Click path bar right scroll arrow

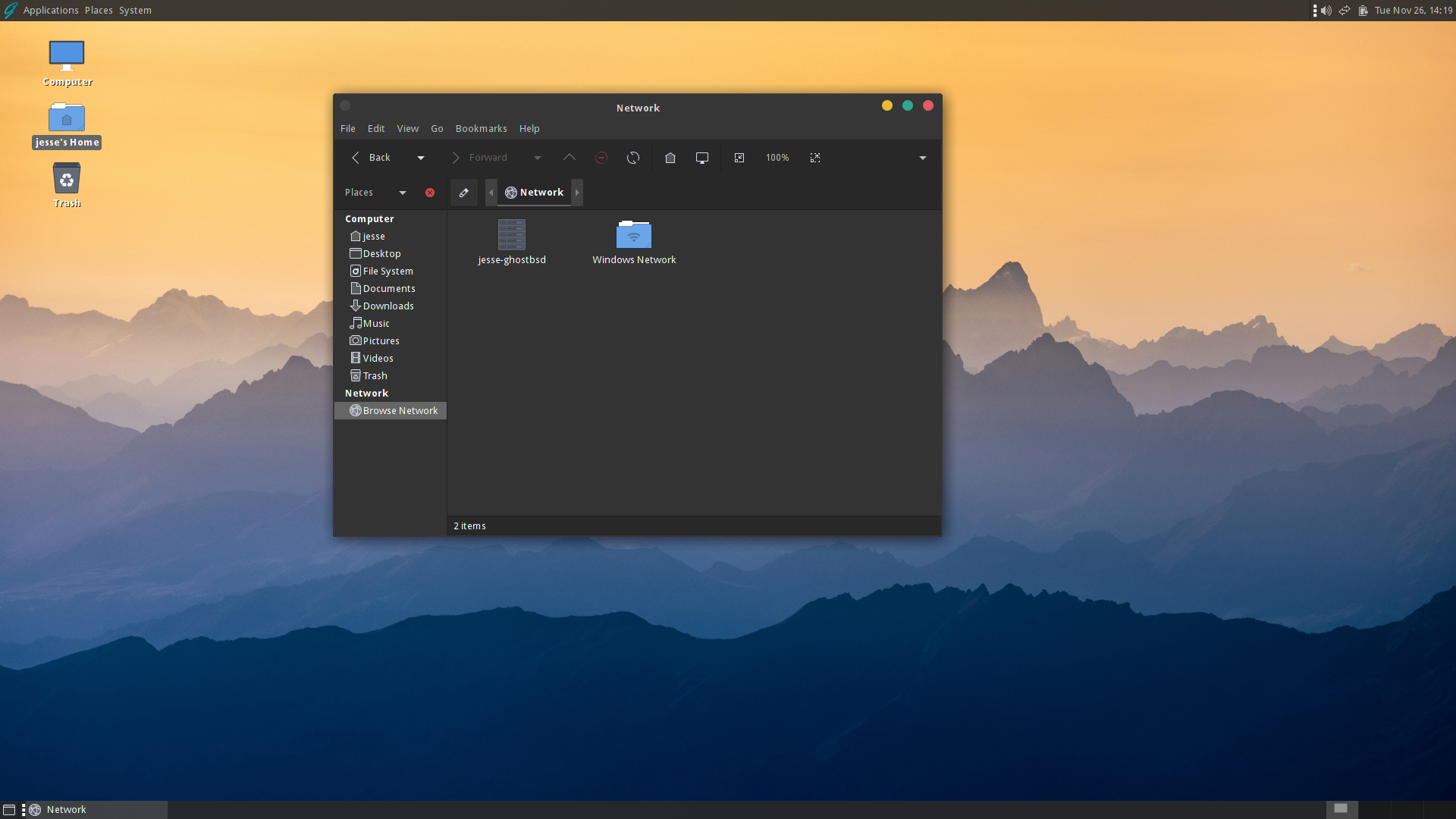(577, 193)
